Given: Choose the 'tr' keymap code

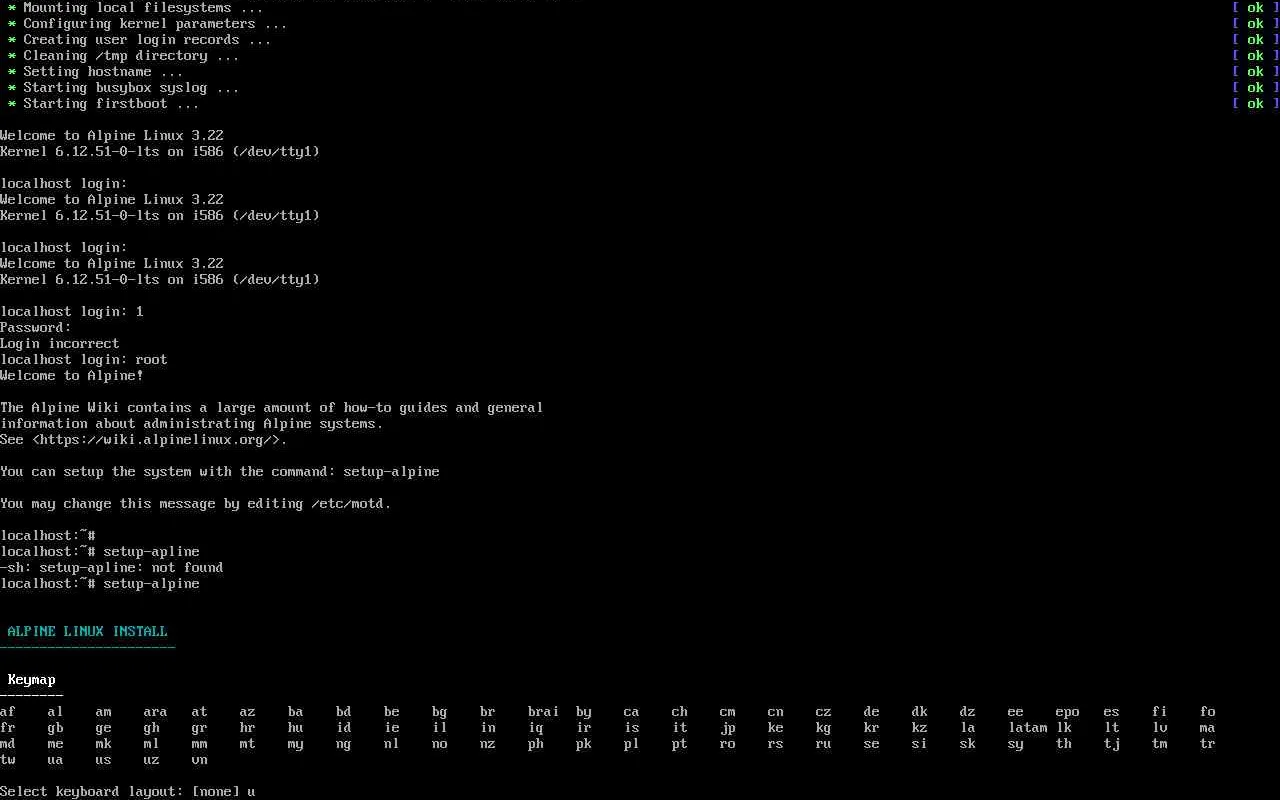Looking at the screenshot, I should point(1208,743).
